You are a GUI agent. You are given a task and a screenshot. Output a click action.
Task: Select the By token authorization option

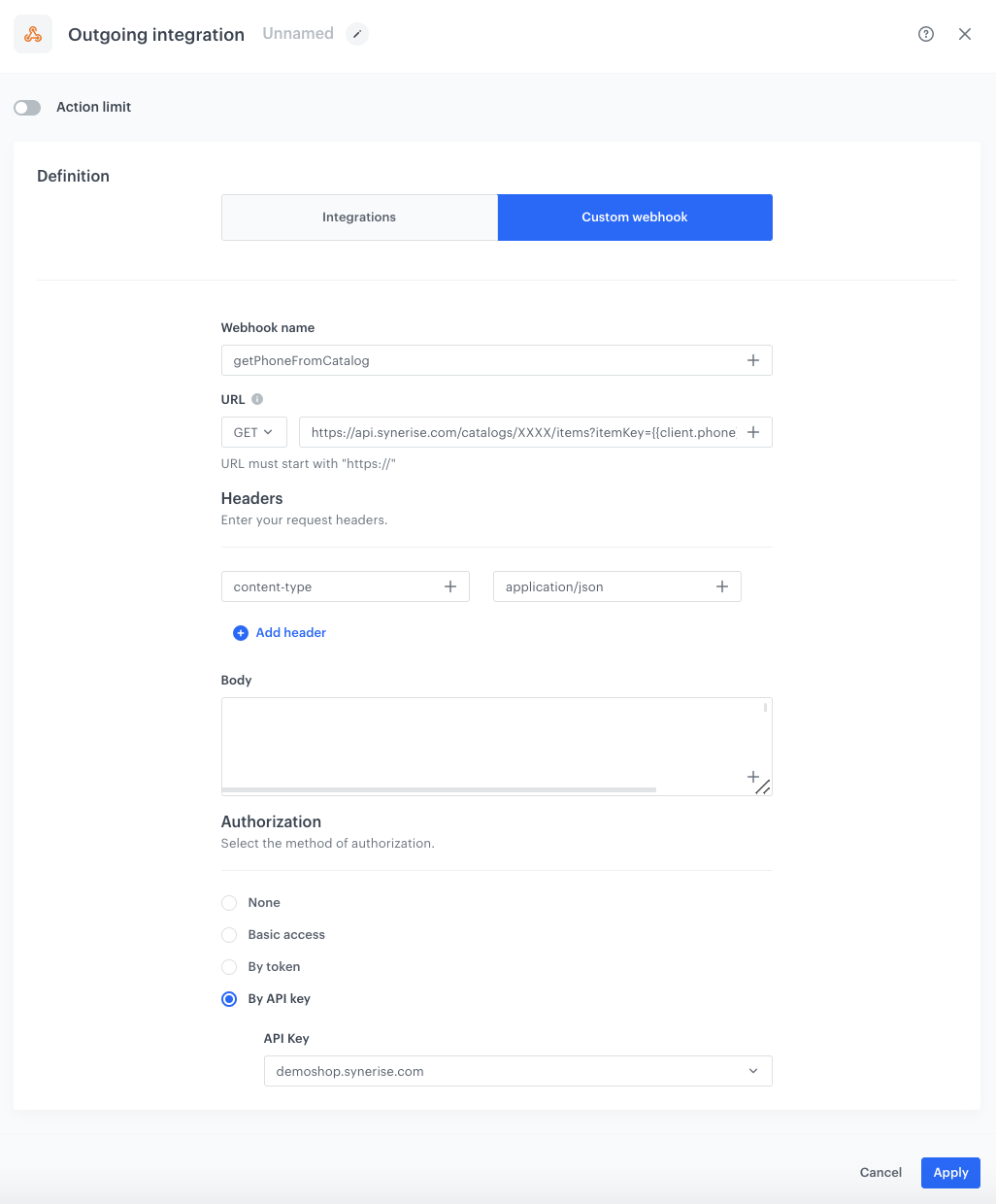click(228, 967)
